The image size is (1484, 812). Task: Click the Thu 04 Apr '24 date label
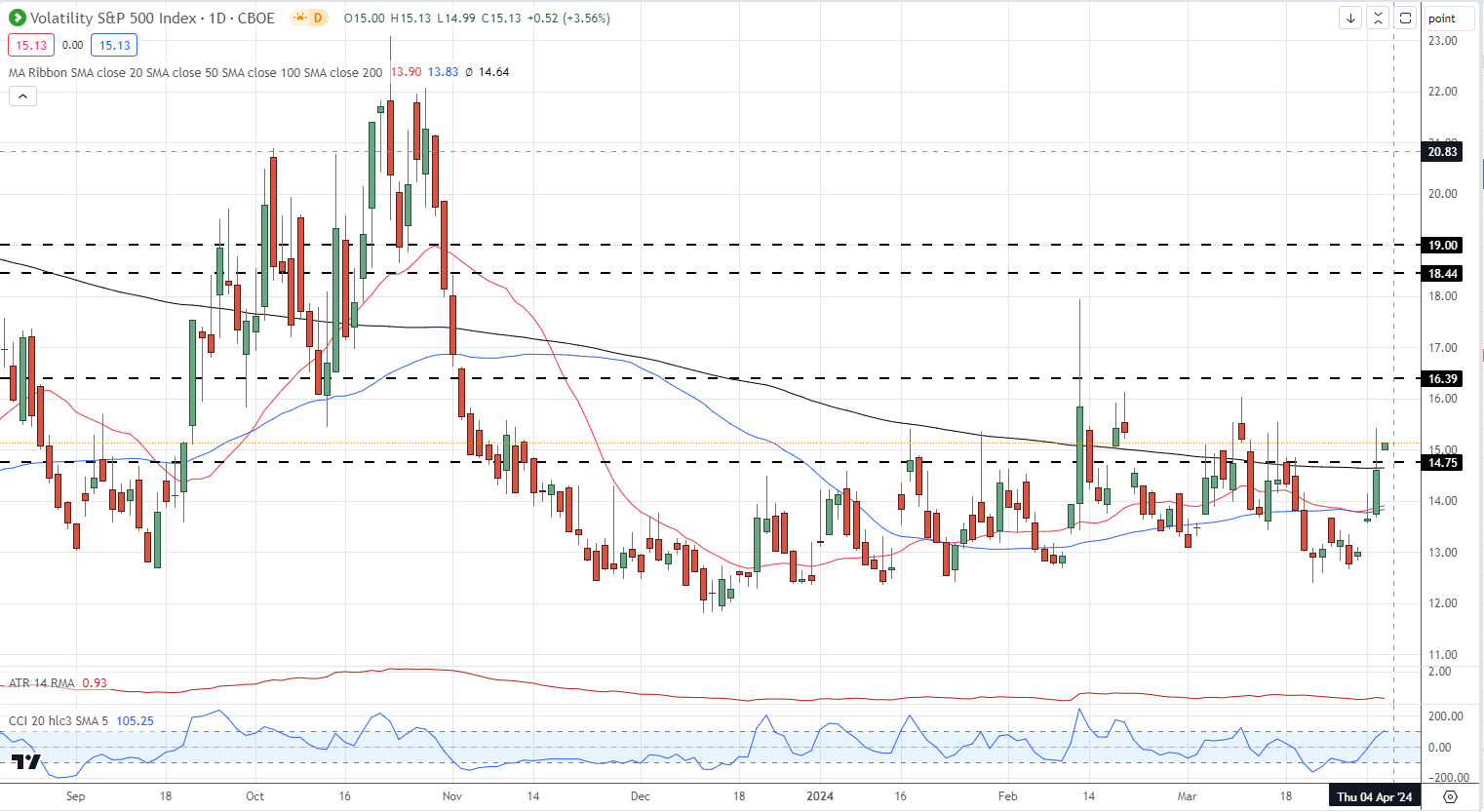point(1375,796)
